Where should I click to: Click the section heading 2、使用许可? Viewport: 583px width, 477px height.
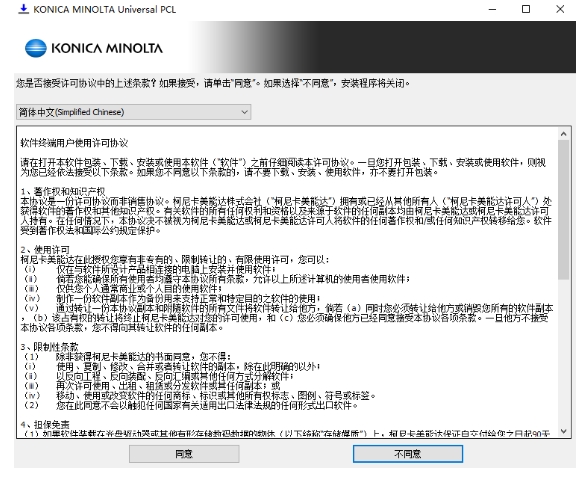pos(45,249)
